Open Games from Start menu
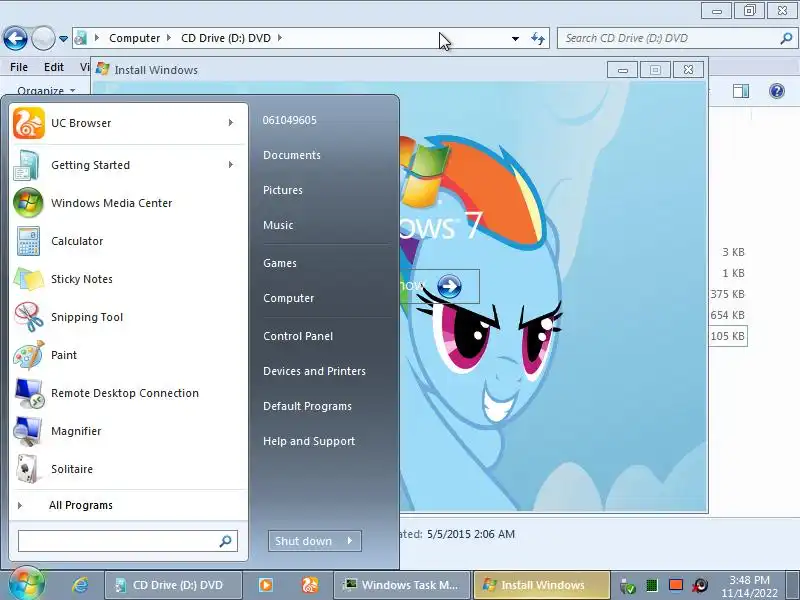The width and height of the screenshot is (800, 600). (x=280, y=263)
